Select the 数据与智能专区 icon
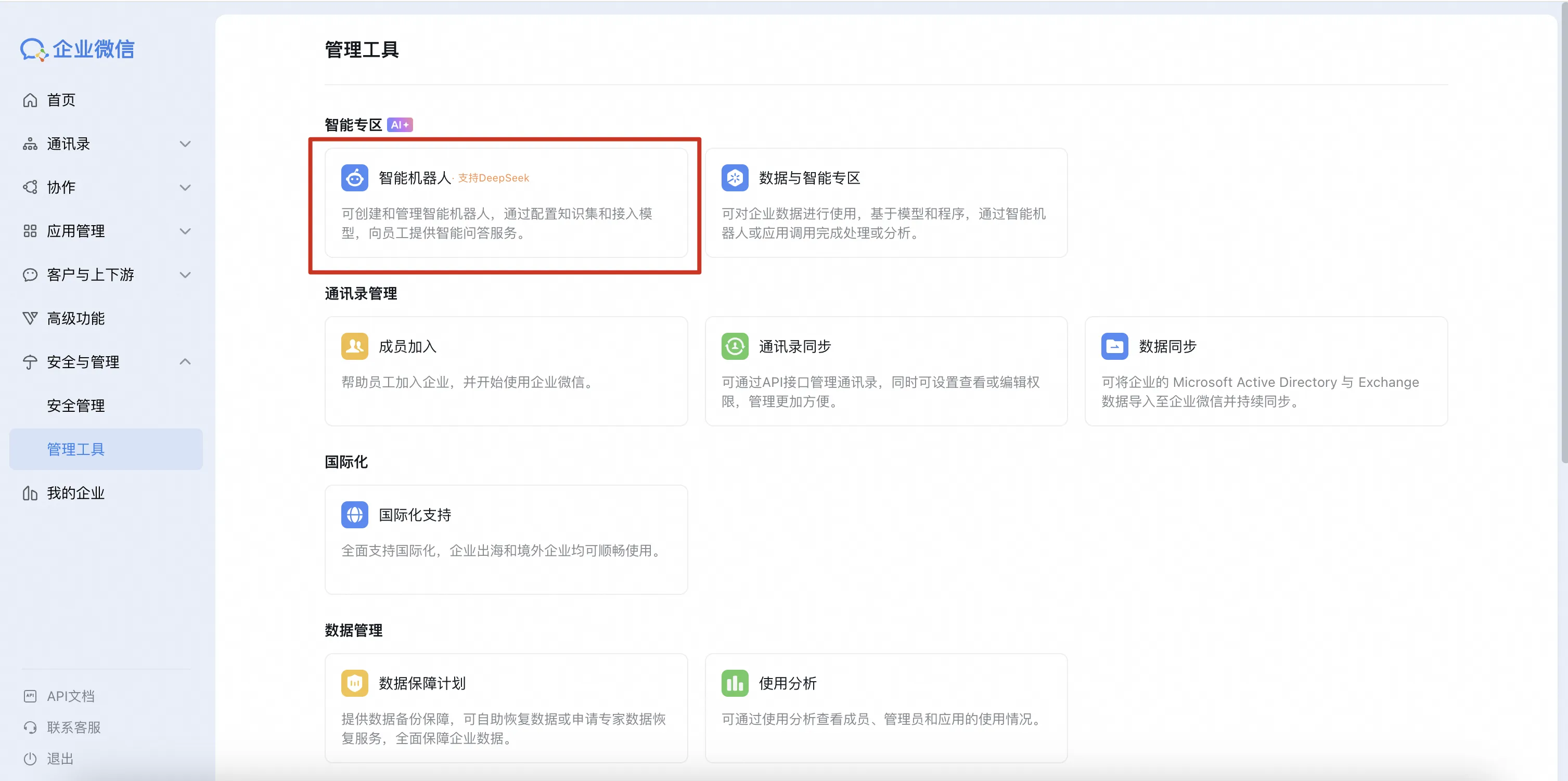This screenshot has height=781, width=1568. click(735, 178)
